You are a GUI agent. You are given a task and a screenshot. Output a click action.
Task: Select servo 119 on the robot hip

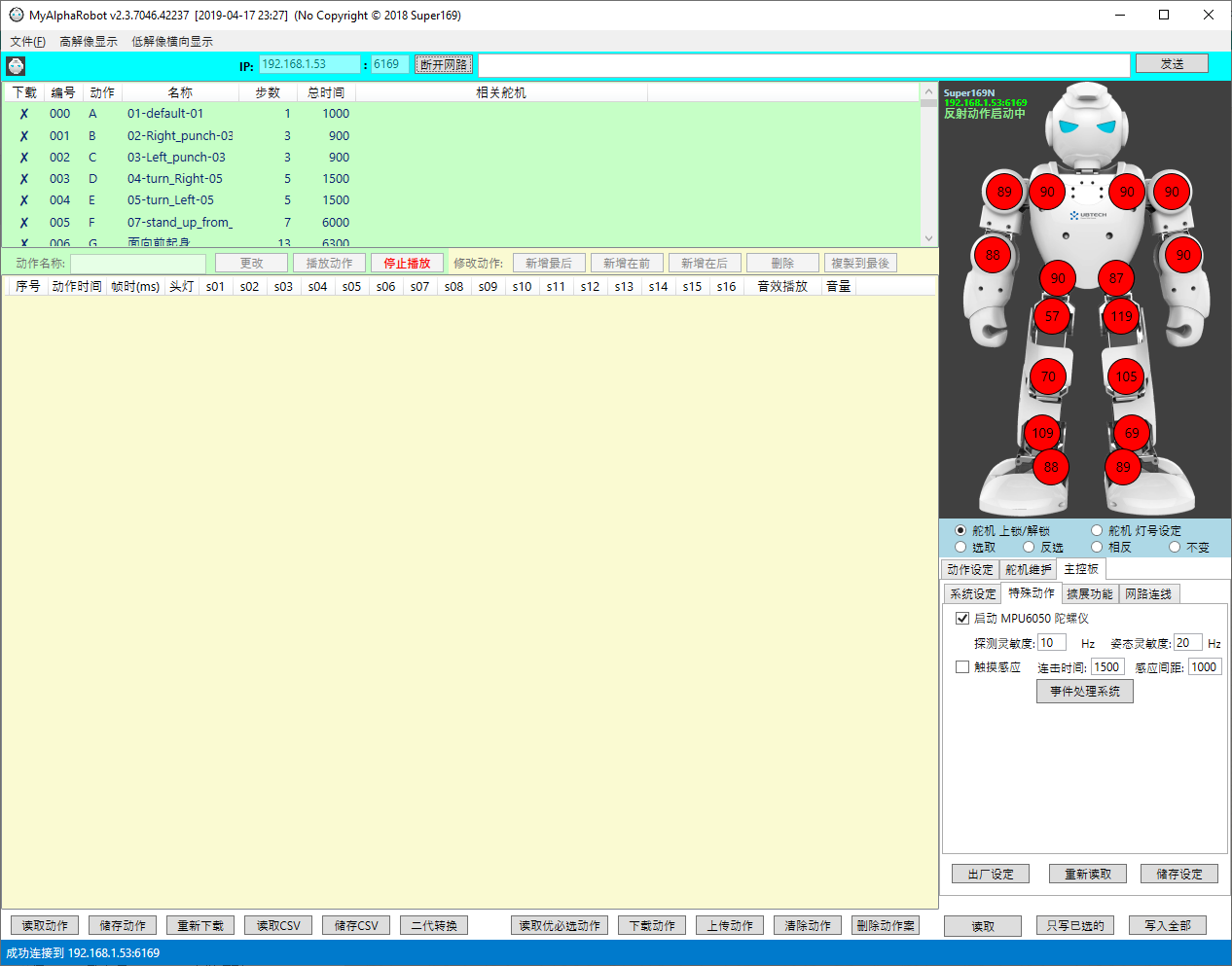coord(1121,316)
